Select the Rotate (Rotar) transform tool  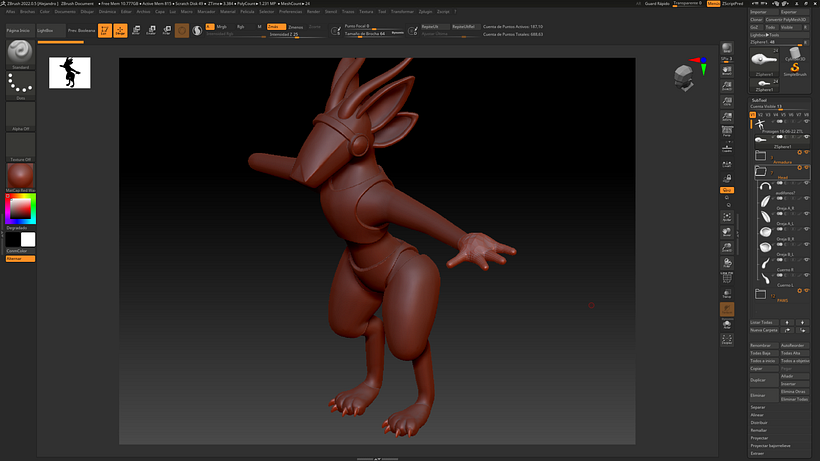pyautogui.click(x=166, y=30)
